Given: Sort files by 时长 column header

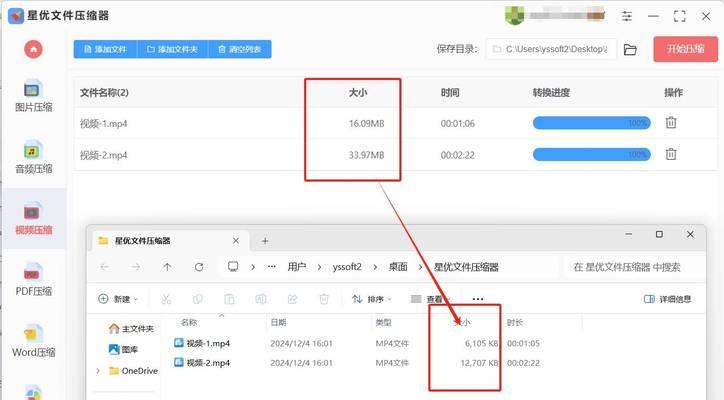Looking at the screenshot, I should [x=515, y=322].
